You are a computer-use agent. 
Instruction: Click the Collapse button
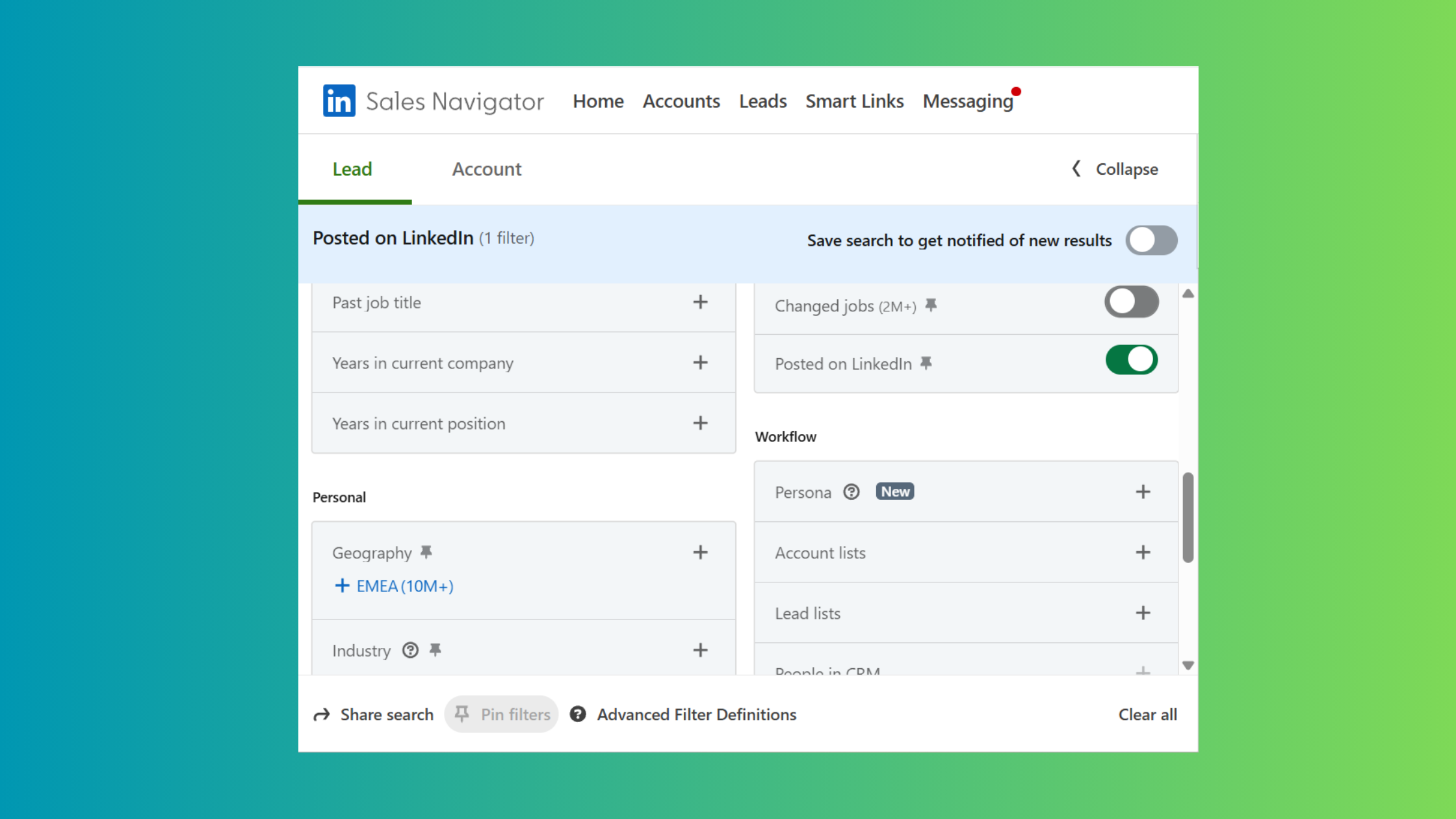coord(1115,169)
